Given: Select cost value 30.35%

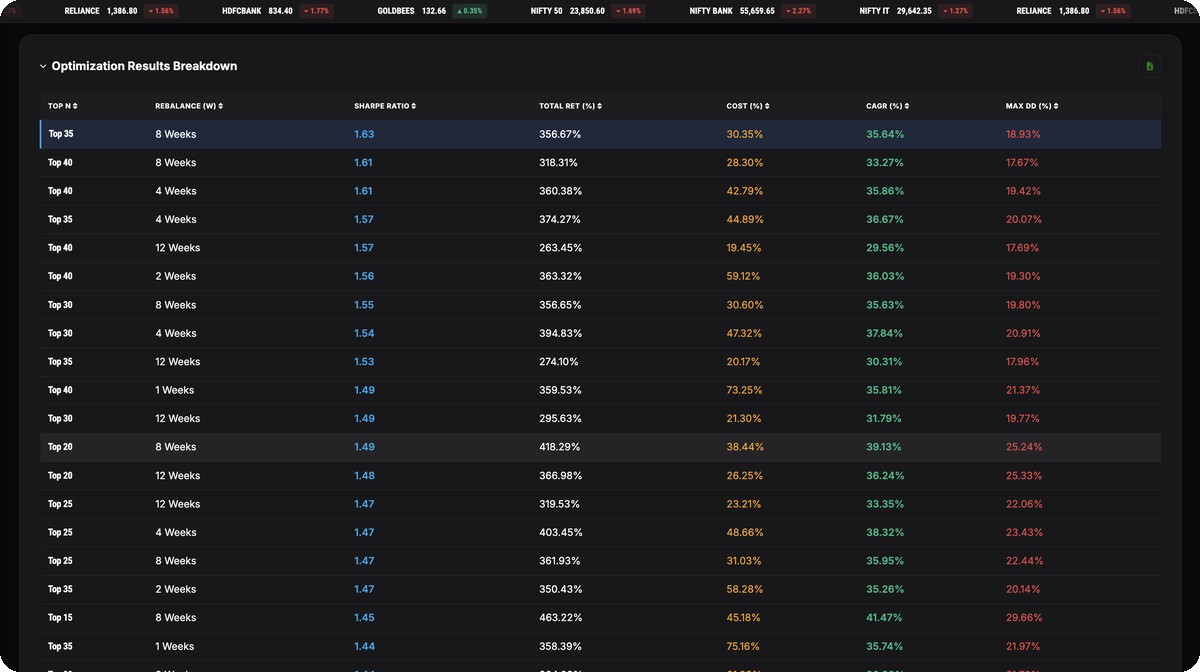Looking at the screenshot, I should click(745, 134).
